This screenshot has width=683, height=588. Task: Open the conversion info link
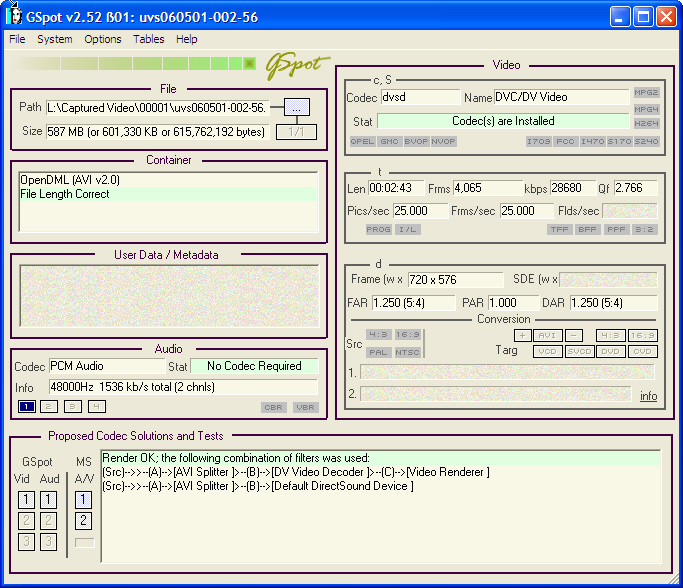[x=648, y=396]
